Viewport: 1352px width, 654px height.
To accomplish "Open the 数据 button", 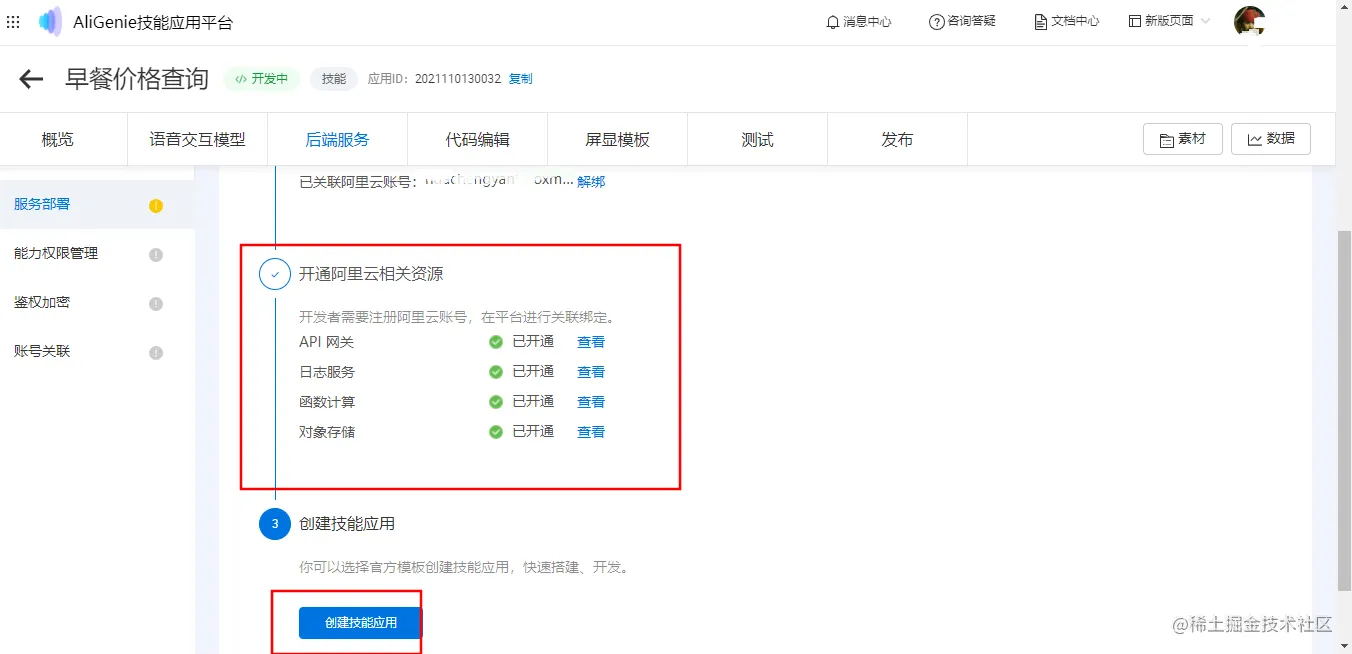I will 1270,139.
